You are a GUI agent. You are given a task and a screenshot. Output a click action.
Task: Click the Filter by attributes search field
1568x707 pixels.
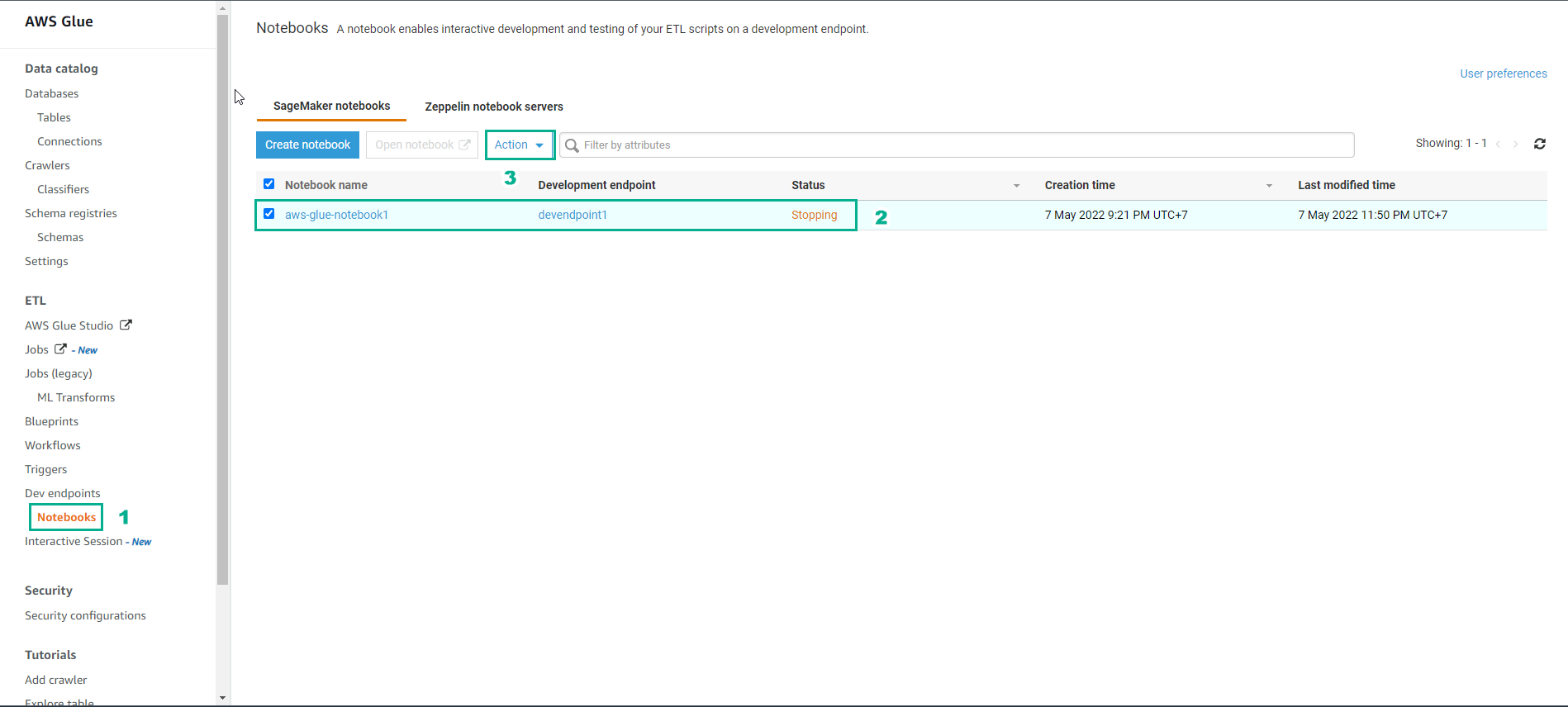point(957,145)
